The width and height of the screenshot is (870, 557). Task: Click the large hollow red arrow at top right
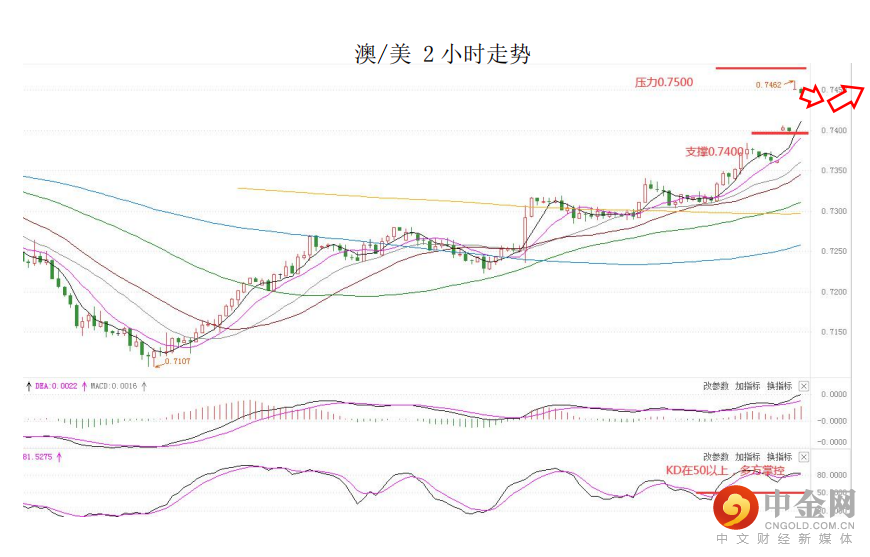click(x=847, y=95)
